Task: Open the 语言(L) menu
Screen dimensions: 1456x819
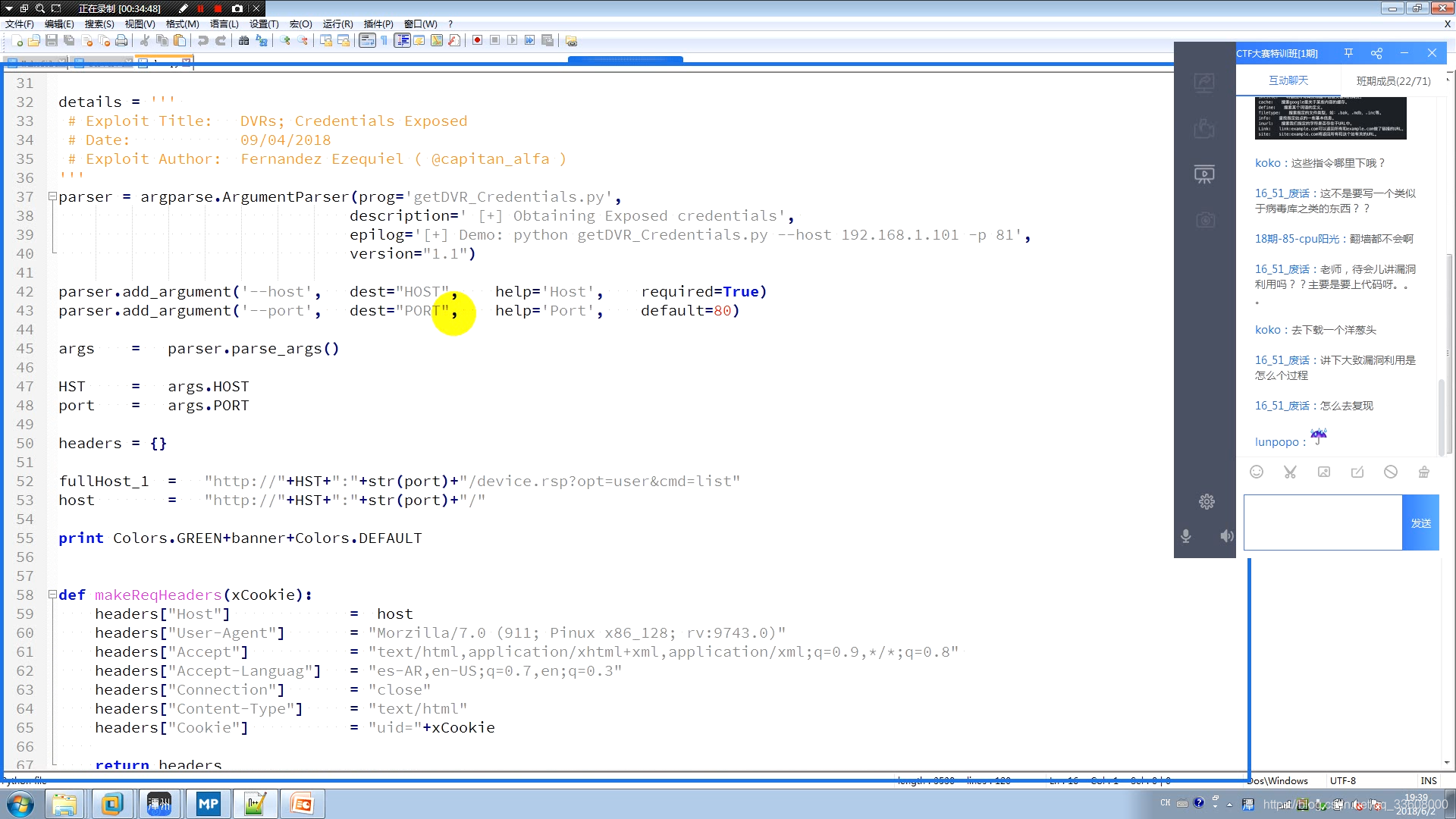Action: pyautogui.click(x=224, y=24)
